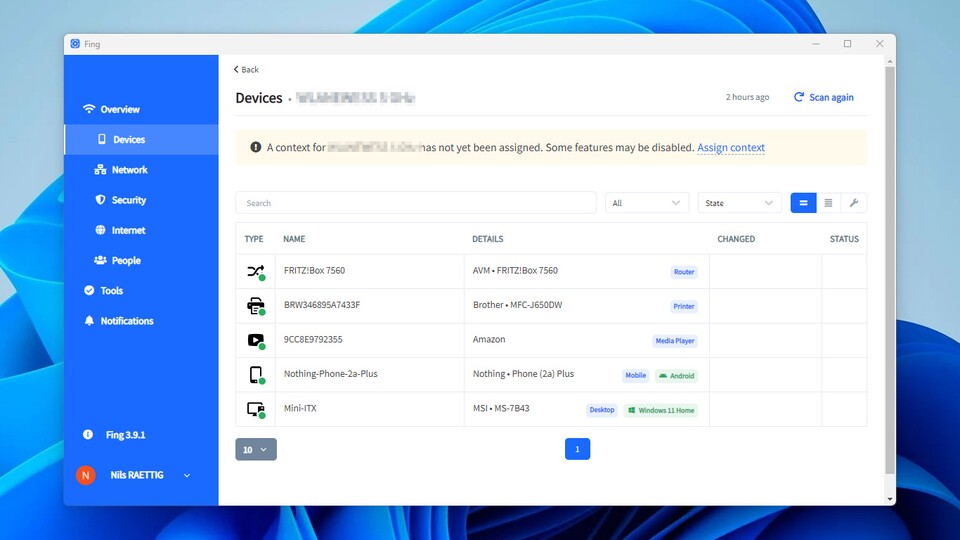Click the check icon beside Tools
This screenshot has height=540, width=960.
(89, 290)
